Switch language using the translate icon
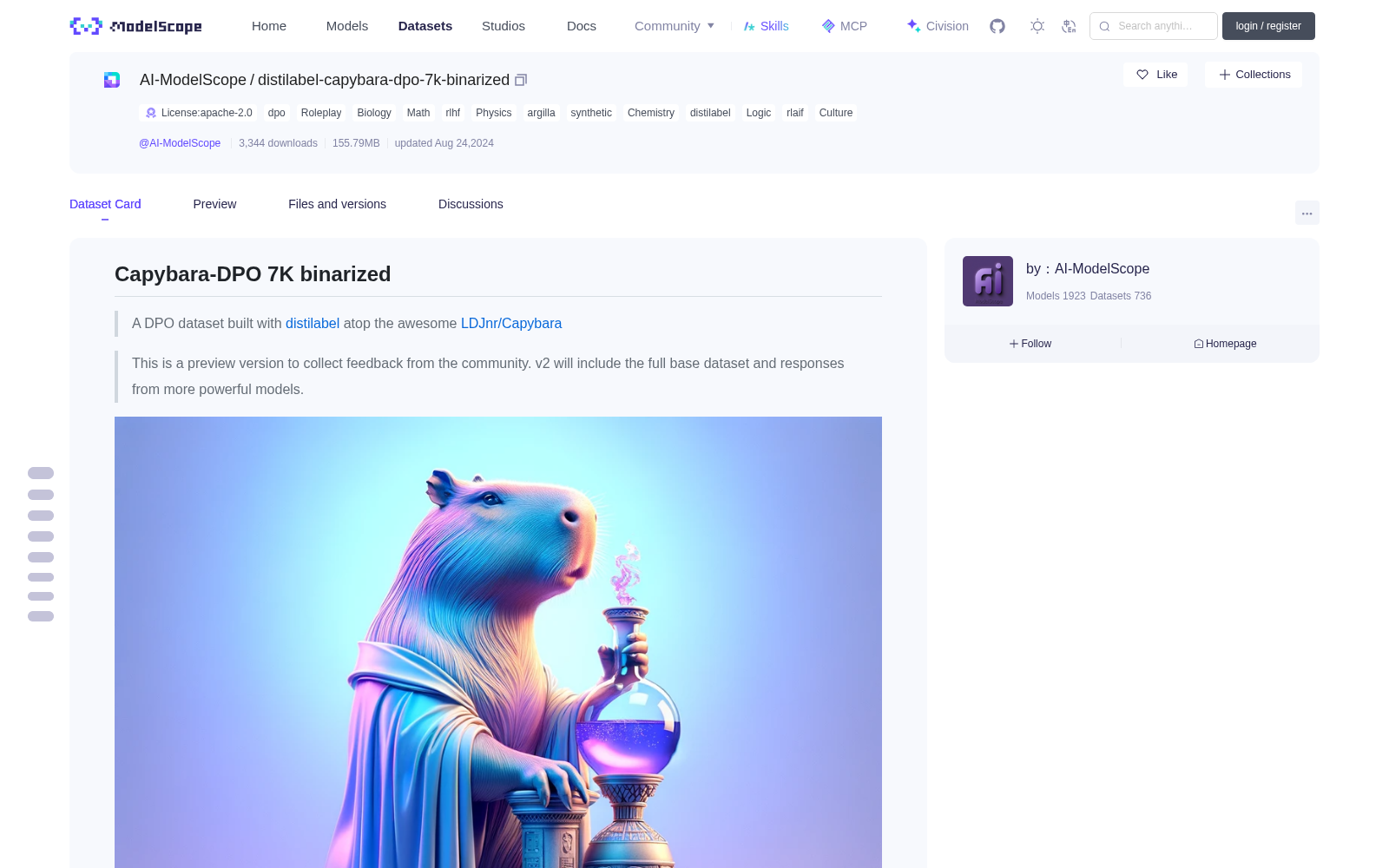1389x868 pixels. coord(1070,26)
